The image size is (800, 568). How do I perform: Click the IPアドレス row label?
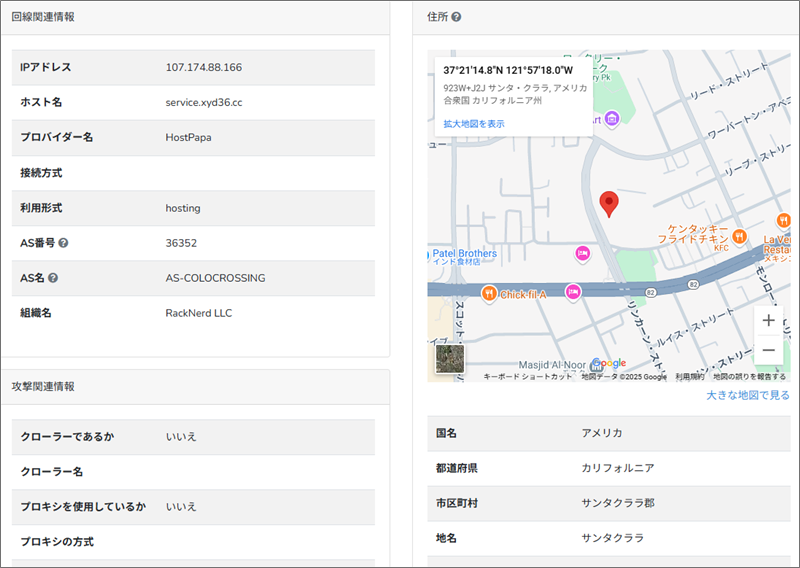(45, 67)
